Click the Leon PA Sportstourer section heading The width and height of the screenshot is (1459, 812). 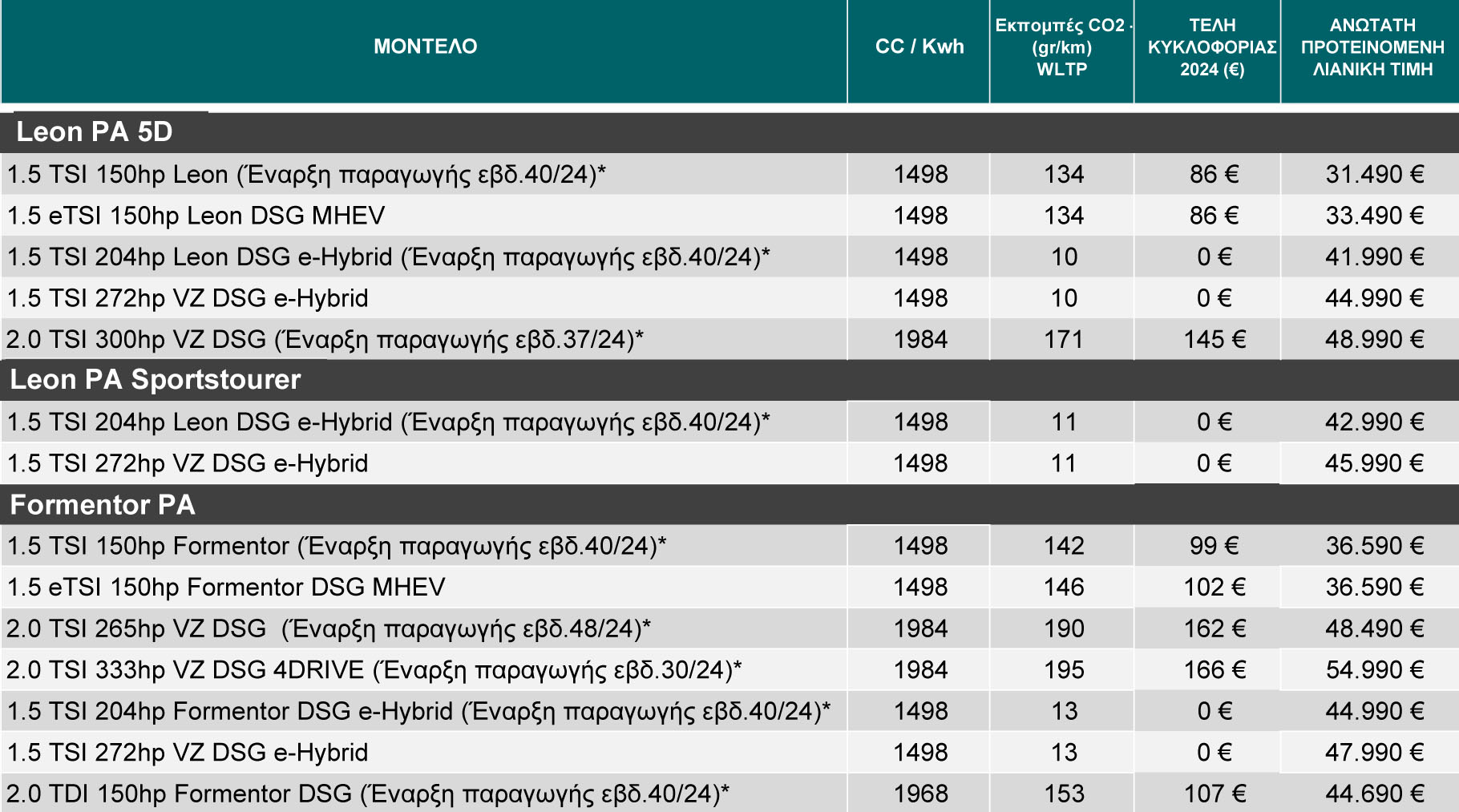click(155, 380)
